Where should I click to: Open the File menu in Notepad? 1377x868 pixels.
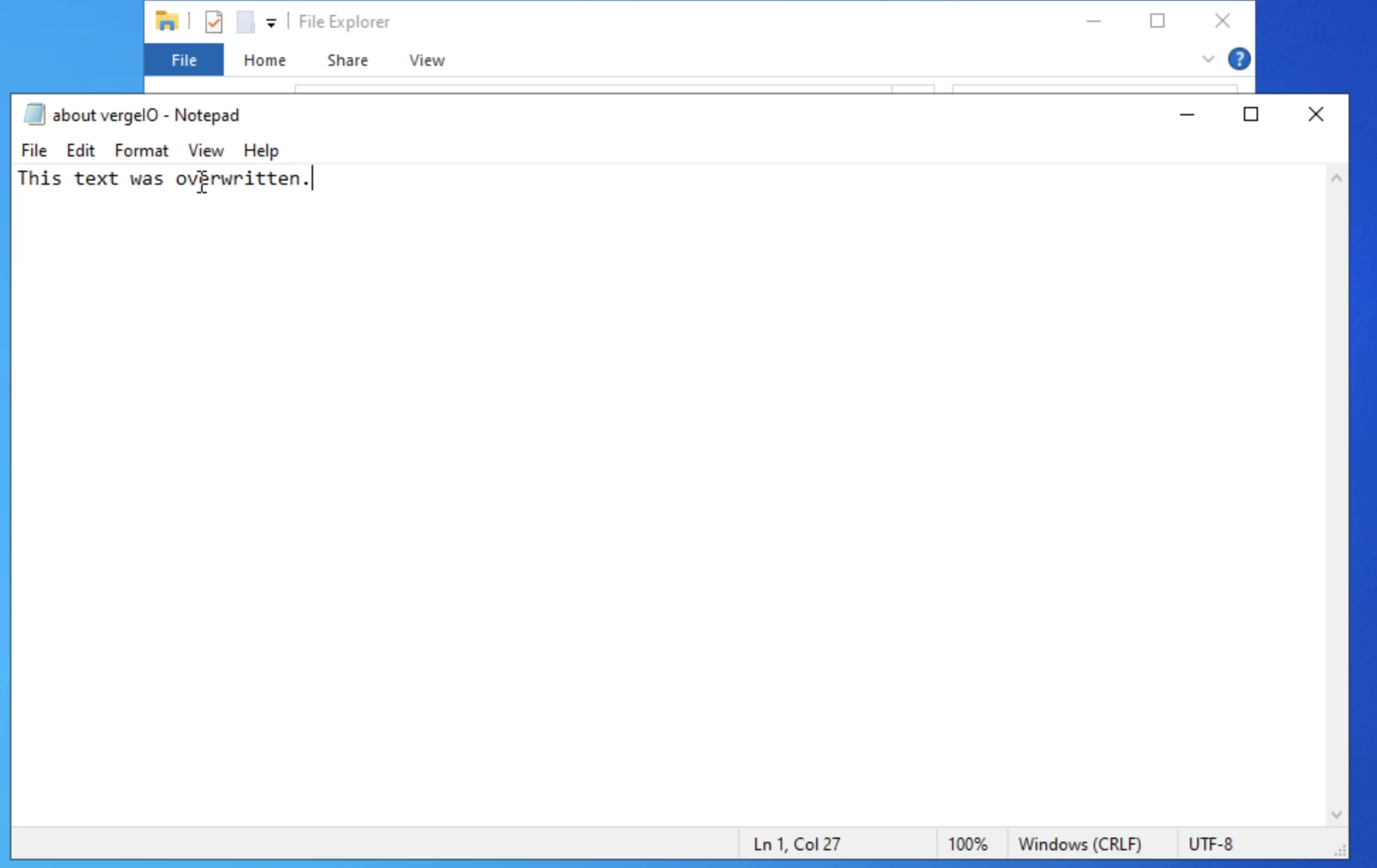pos(33,150)
